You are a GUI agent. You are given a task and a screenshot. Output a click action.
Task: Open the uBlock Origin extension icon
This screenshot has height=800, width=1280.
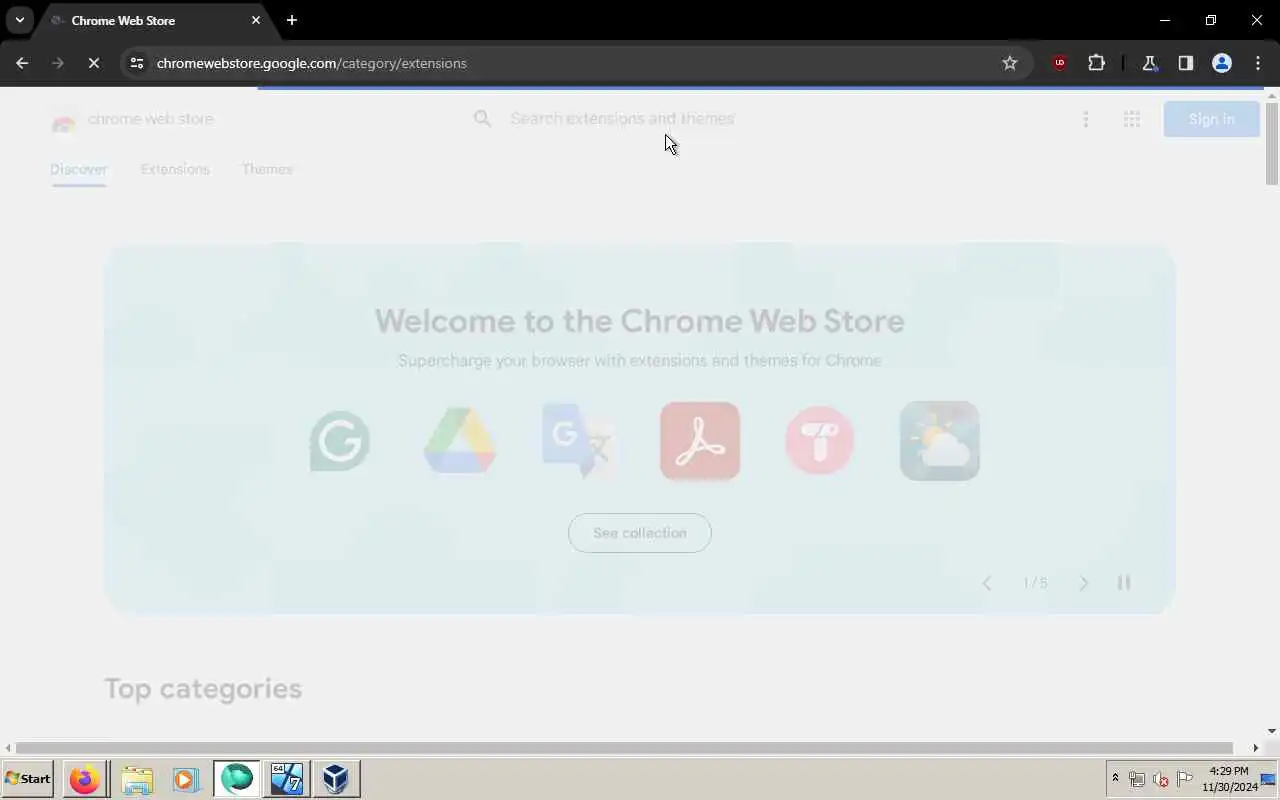(x=1059, y=63)
